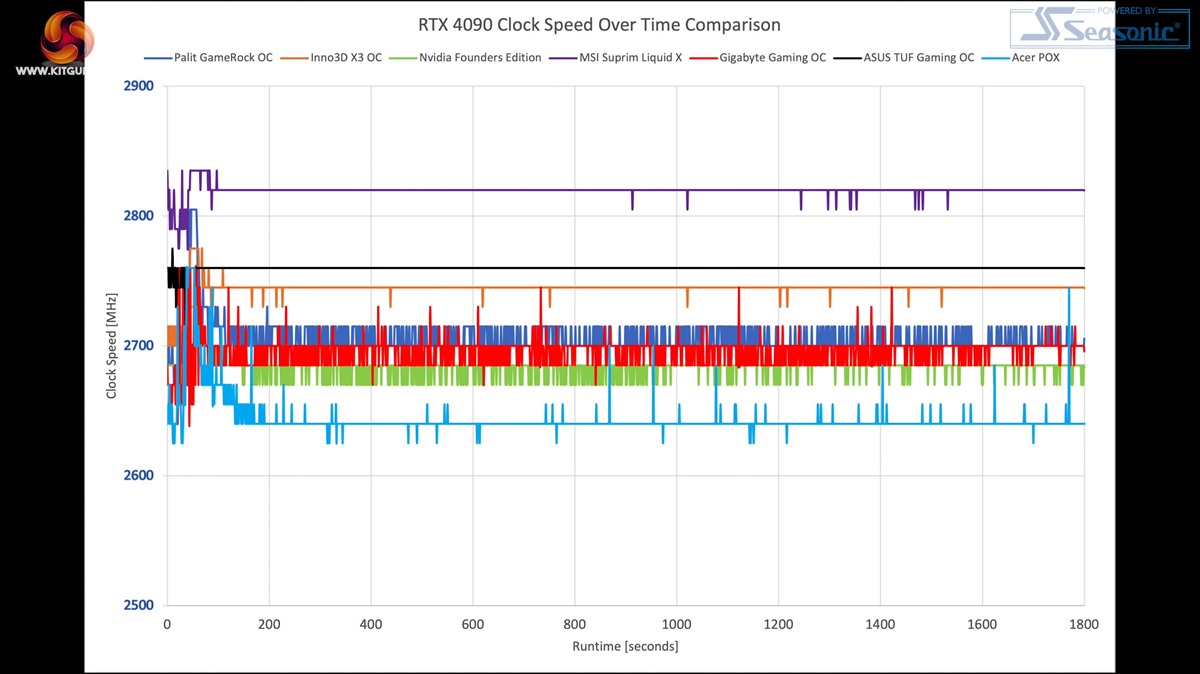1200x674 pixels.
Task: Click the 1600 x-axis tick label
Action: pyautogui.click(x=983, y=624)
